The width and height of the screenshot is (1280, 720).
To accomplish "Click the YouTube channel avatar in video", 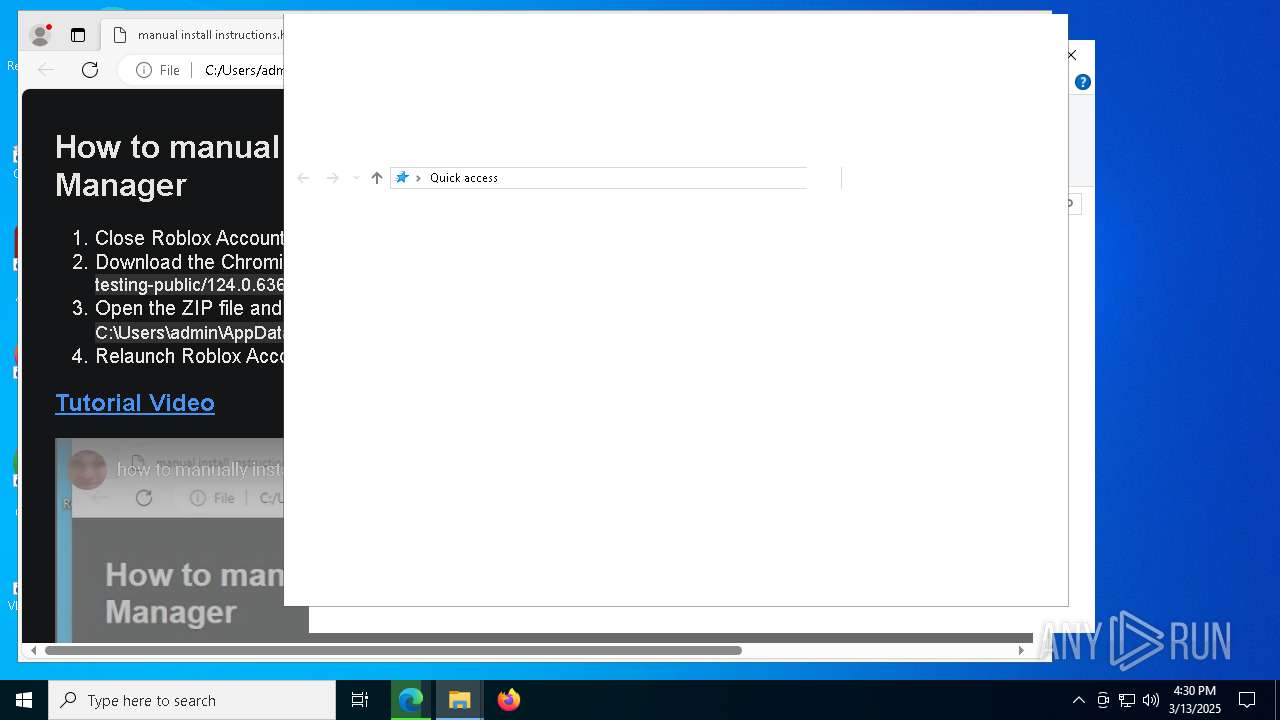I will [x=87, y=470].
